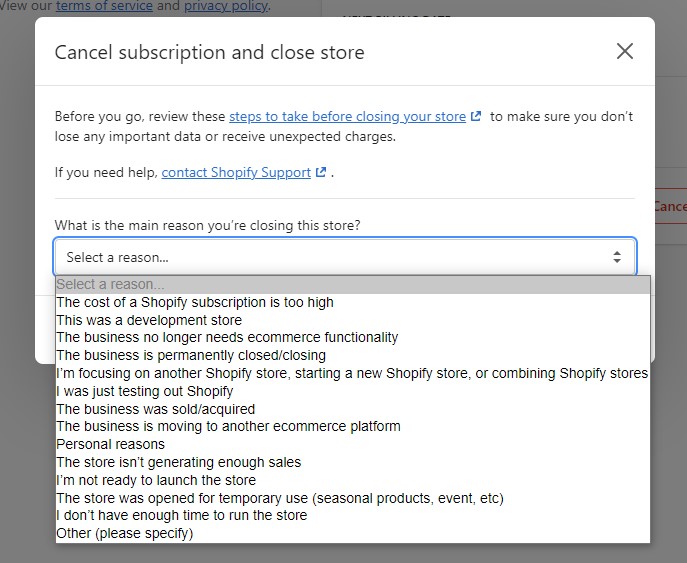Select 'Personal reasons' option

pos(353,444)
